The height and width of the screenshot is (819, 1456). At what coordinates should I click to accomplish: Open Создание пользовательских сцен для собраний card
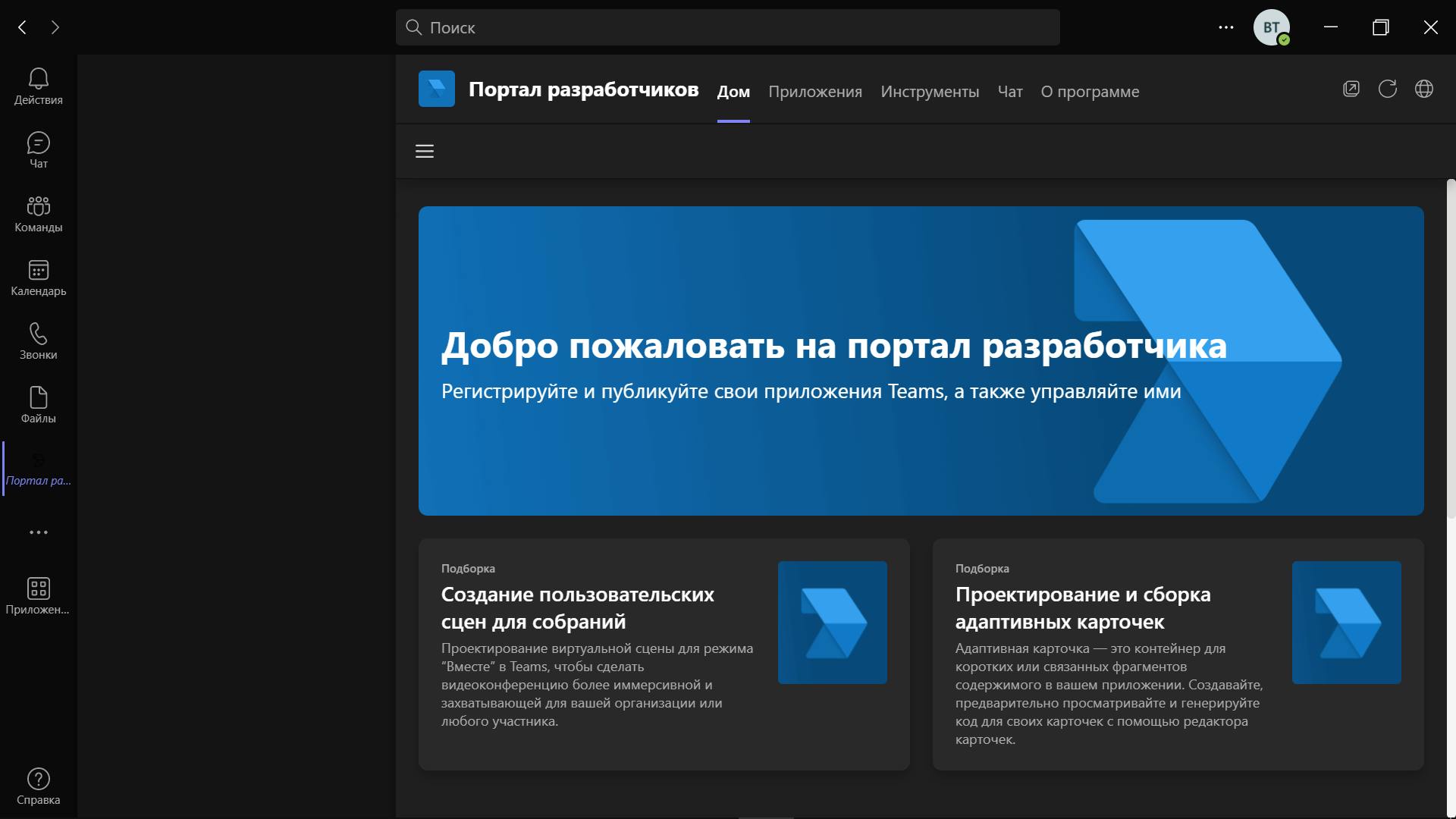point(664,654)
